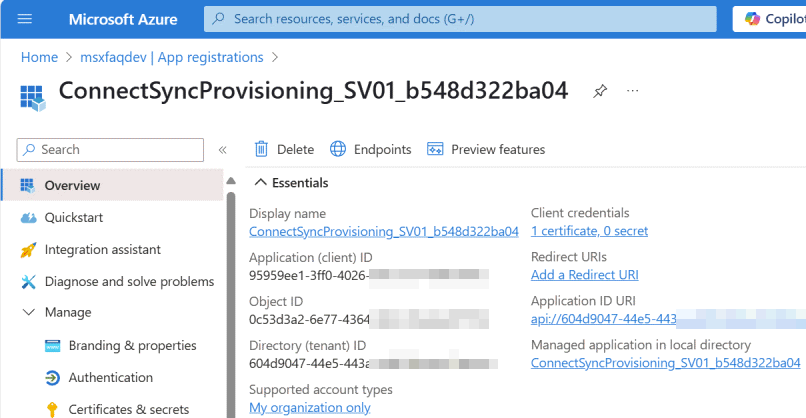Click the Quickstart cloud icon
Image resolution: width=806 pixels, height=418 pixels.
[x=28, y=217]
